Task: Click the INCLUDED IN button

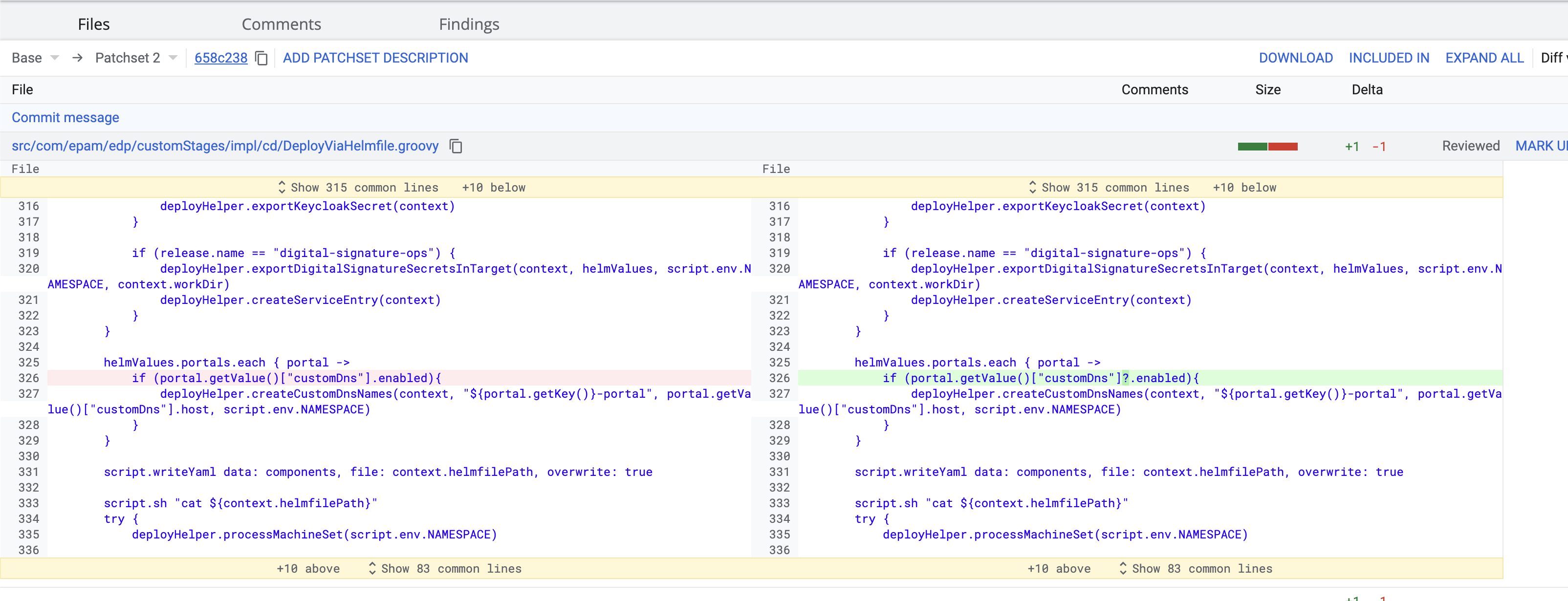Action: pyautogui.click(x=1389, y=59)
